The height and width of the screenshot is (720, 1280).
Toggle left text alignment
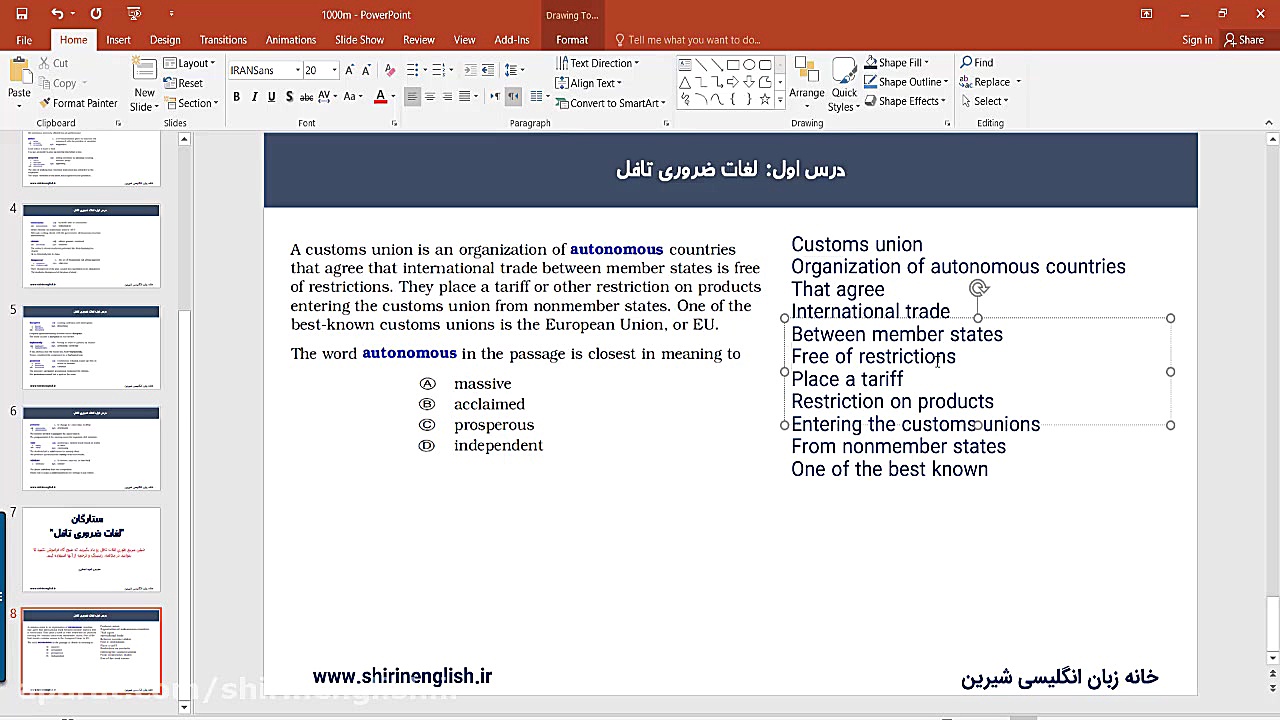point(412,97)
